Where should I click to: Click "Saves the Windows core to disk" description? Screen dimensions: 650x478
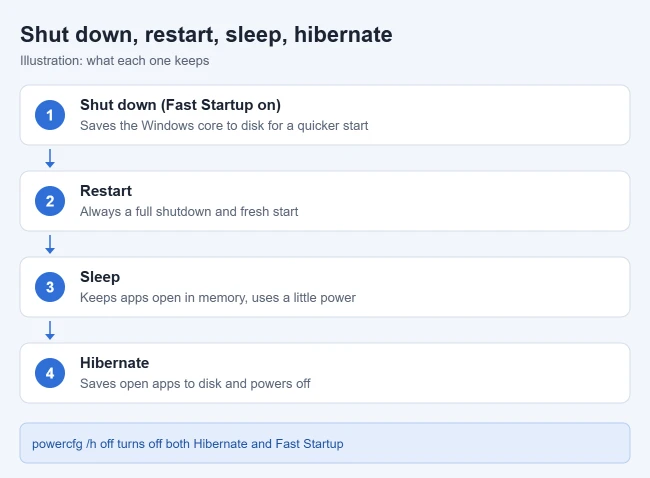coord(224,126)
